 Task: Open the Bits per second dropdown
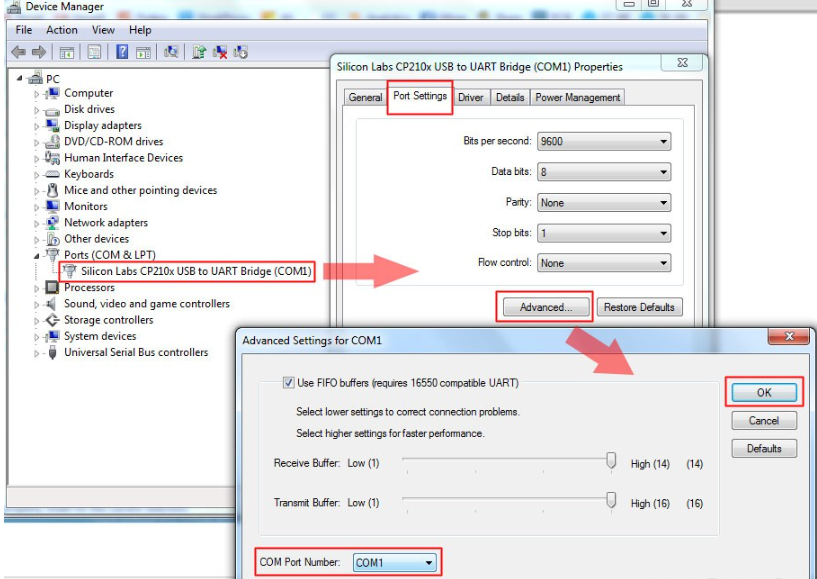point(603,141)
